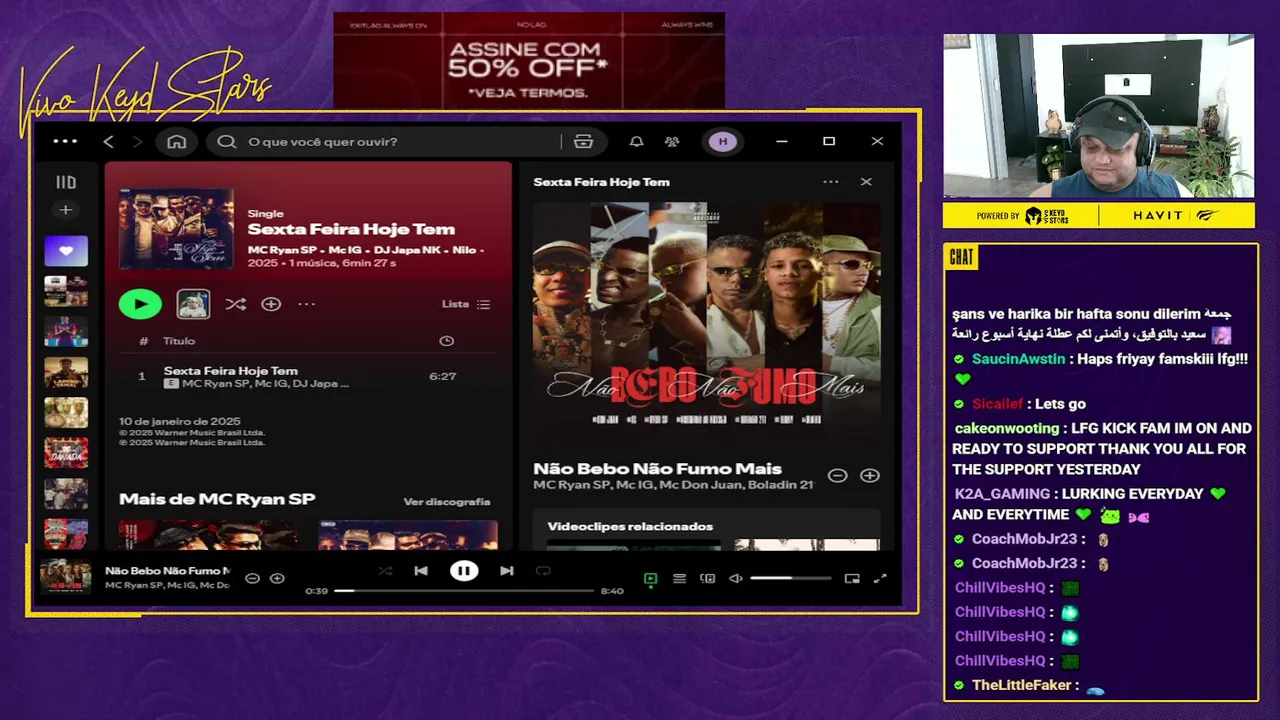
Task: Click username 'TheLittleFaker' in chat
Action: (x=1021, y=685)
